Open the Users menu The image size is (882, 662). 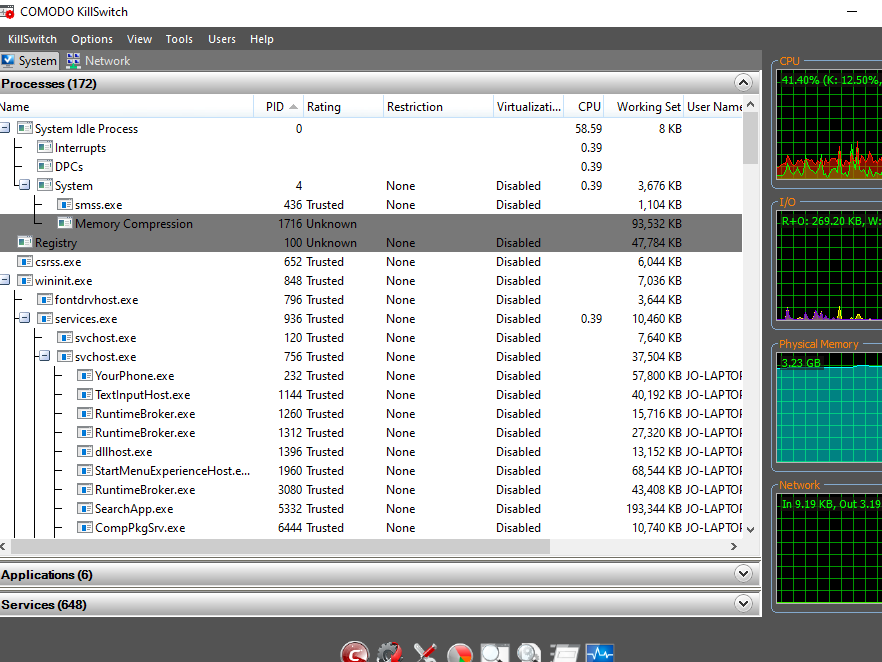tap(222, 39)
